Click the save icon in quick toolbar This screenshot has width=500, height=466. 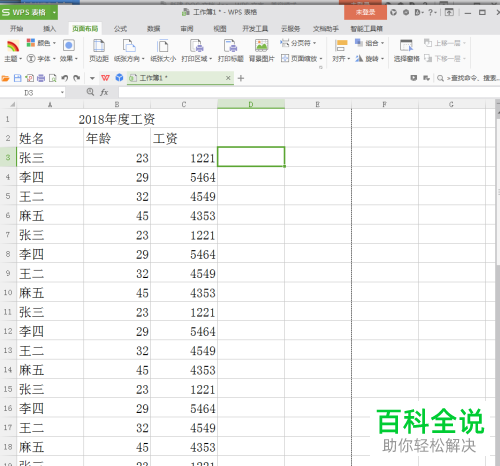17,78
